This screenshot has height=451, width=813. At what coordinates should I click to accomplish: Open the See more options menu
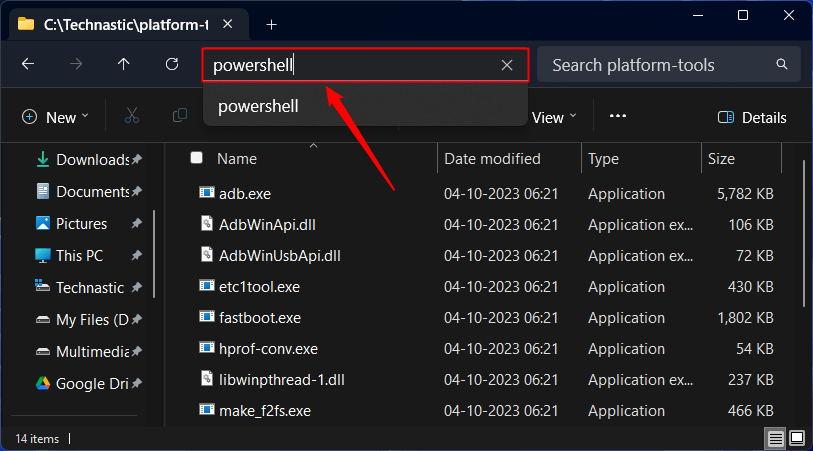[x=617, y=117]
